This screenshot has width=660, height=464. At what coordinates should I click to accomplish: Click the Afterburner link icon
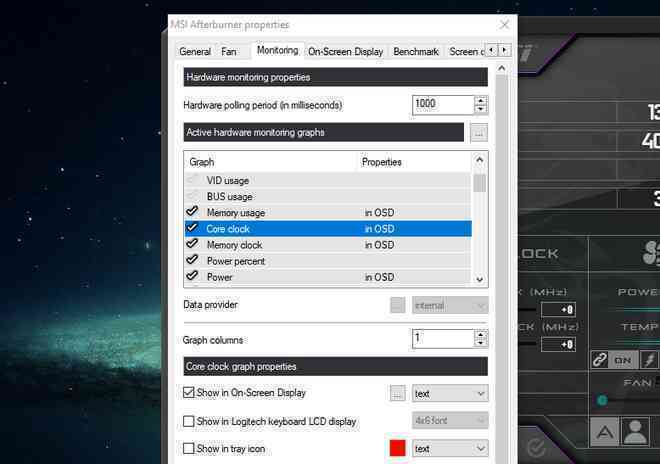(599, 360)
